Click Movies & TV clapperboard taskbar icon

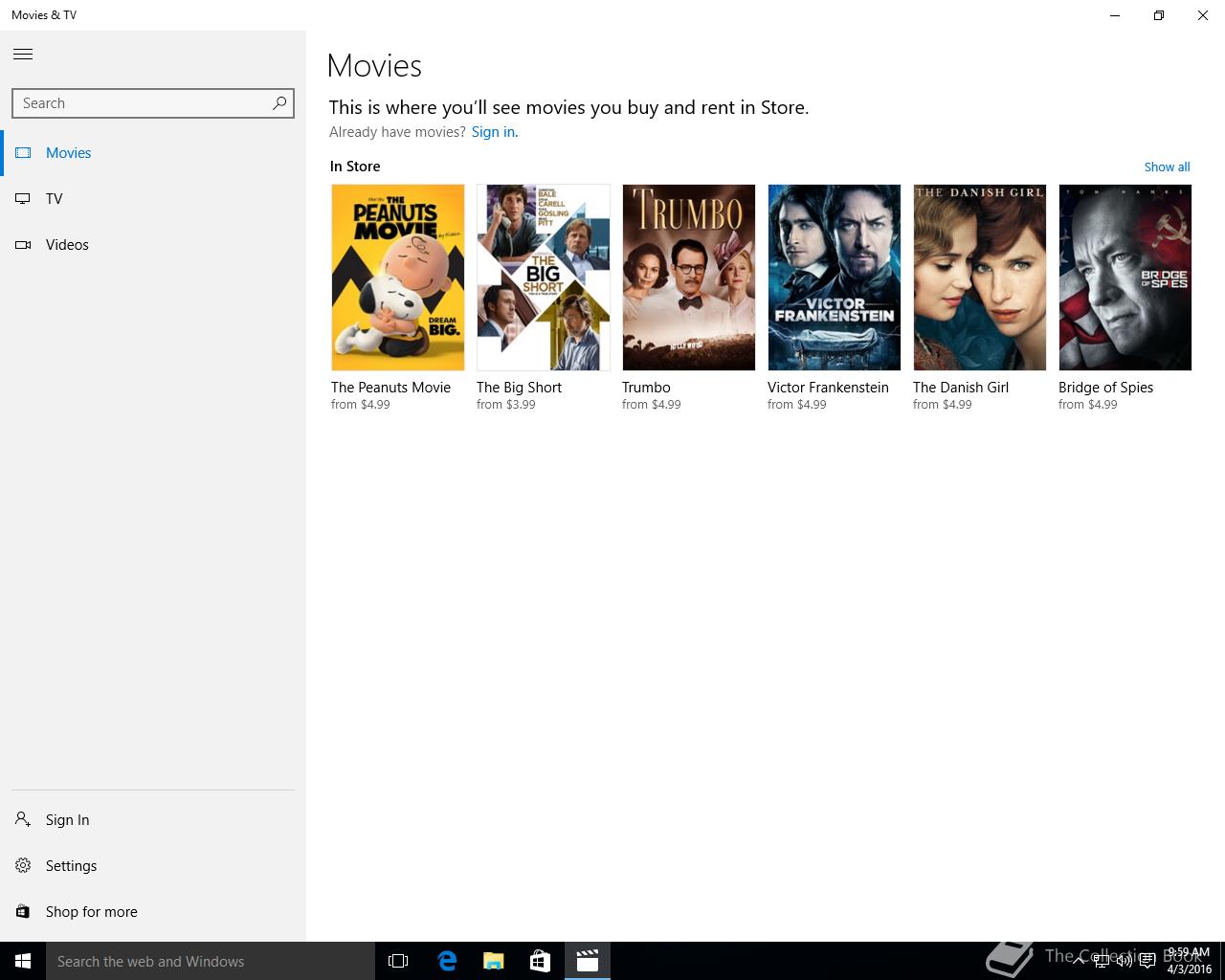tap(587, 961)
